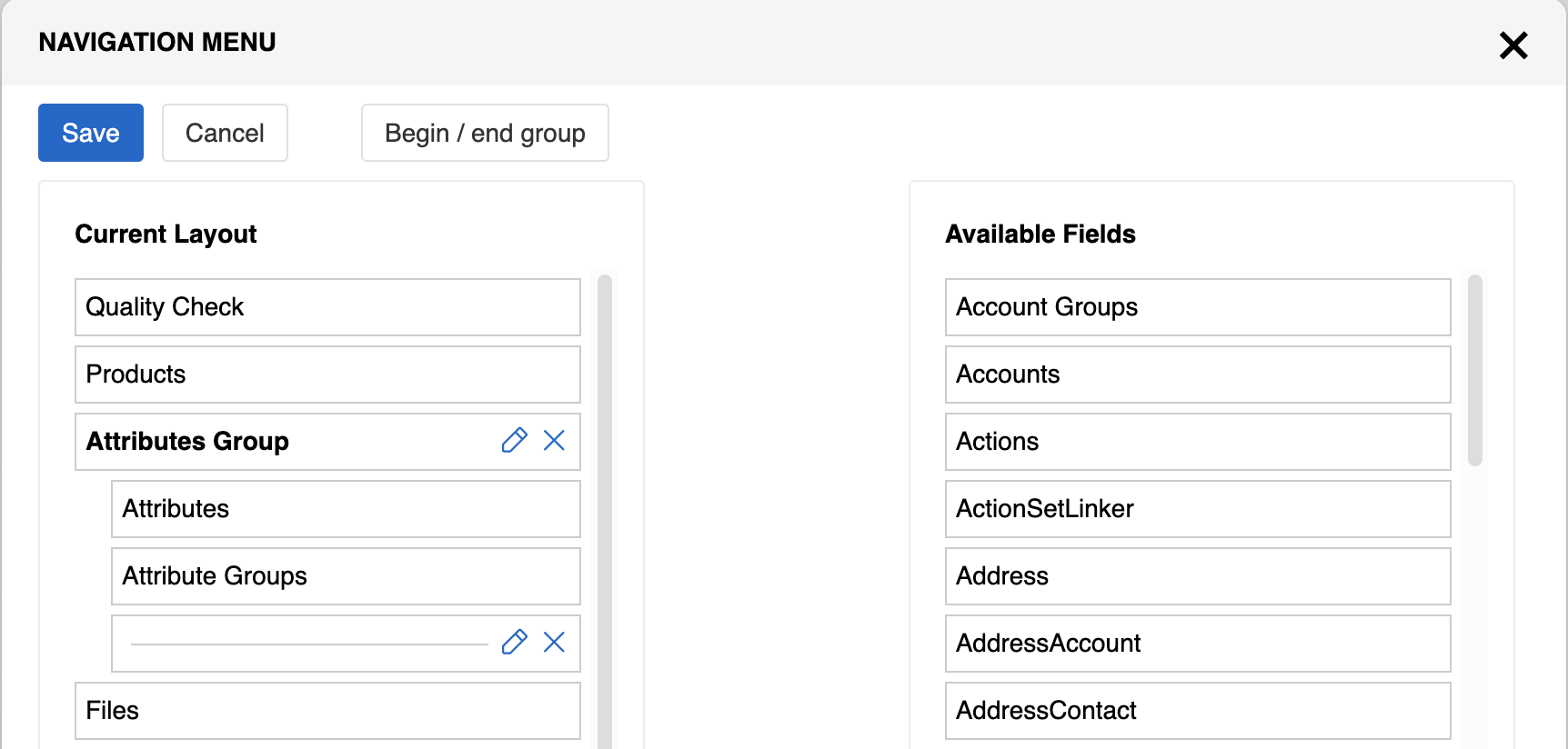
Task: Save the navigation menu layout
Action: click(91, 133)
